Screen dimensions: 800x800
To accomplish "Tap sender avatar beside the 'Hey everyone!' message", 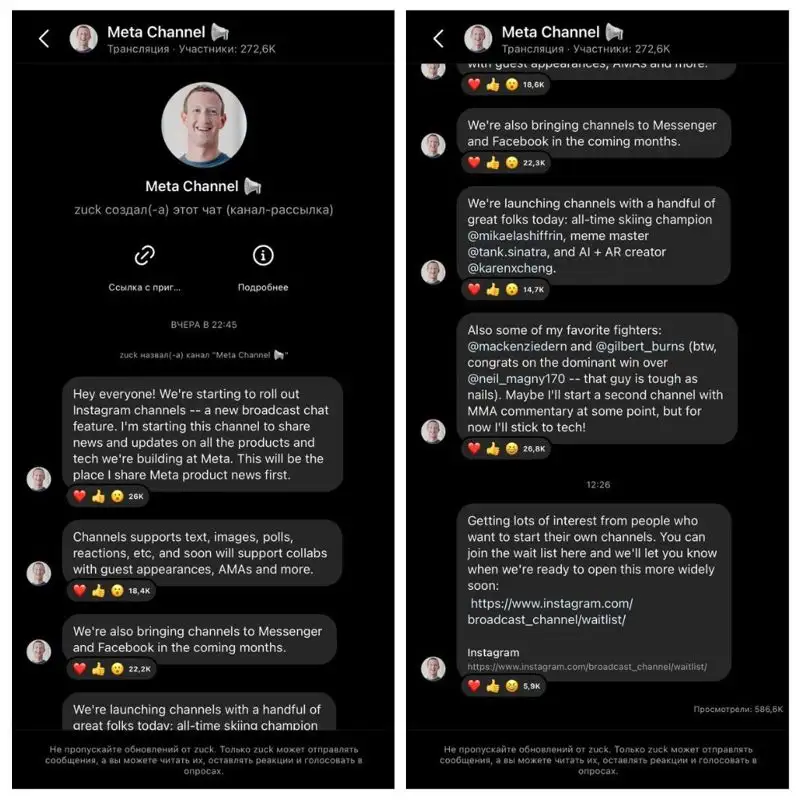I will point(39,479).
